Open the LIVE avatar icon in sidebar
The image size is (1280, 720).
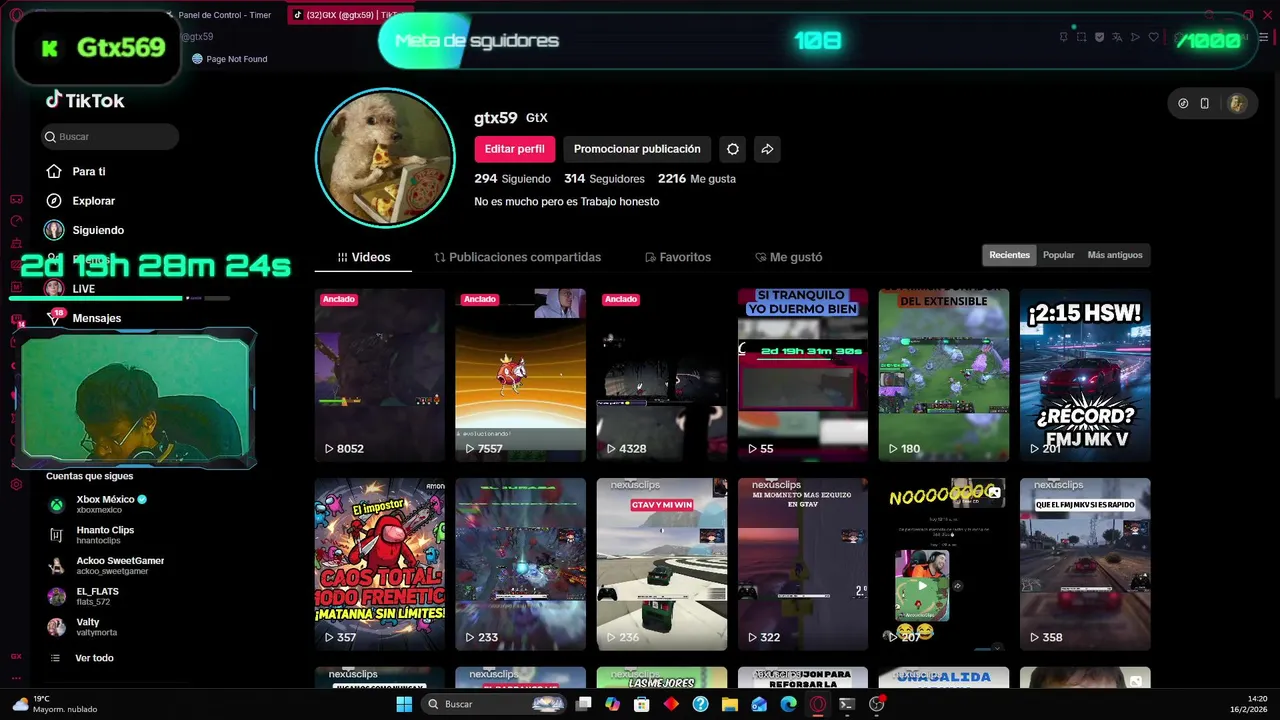pos(54,288)
